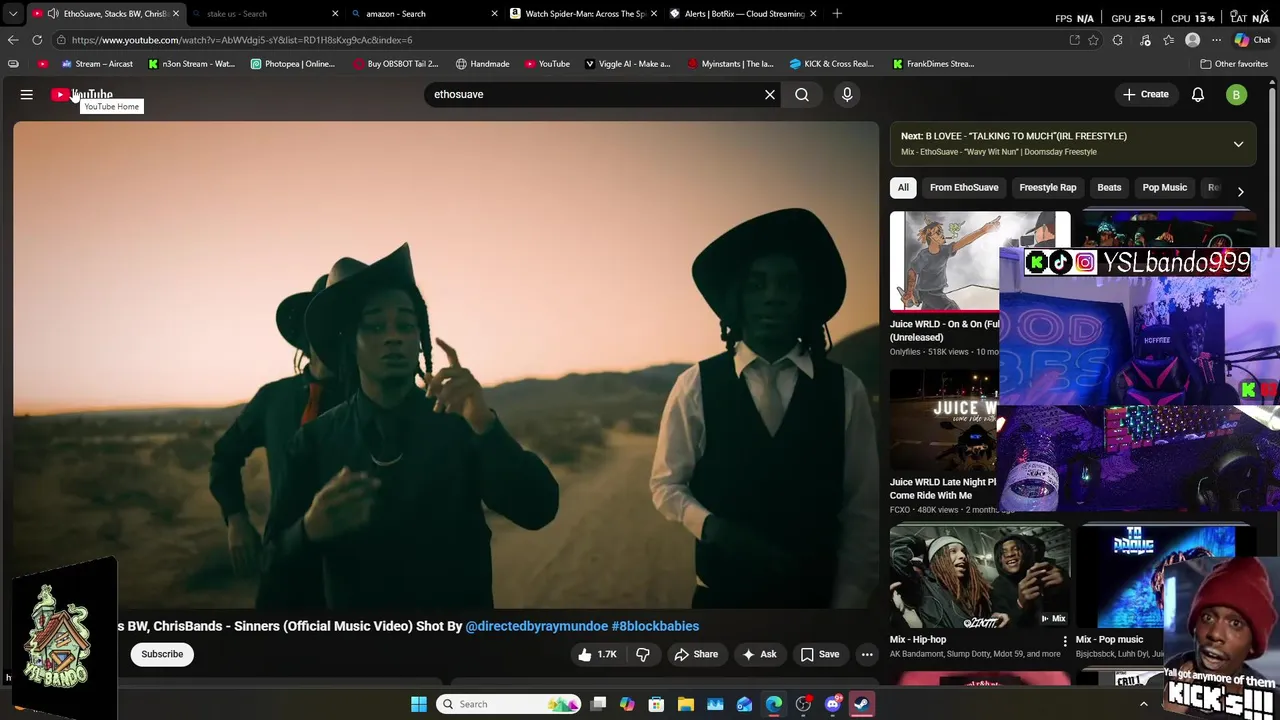Subscribe to the channel

click(162, 654)
